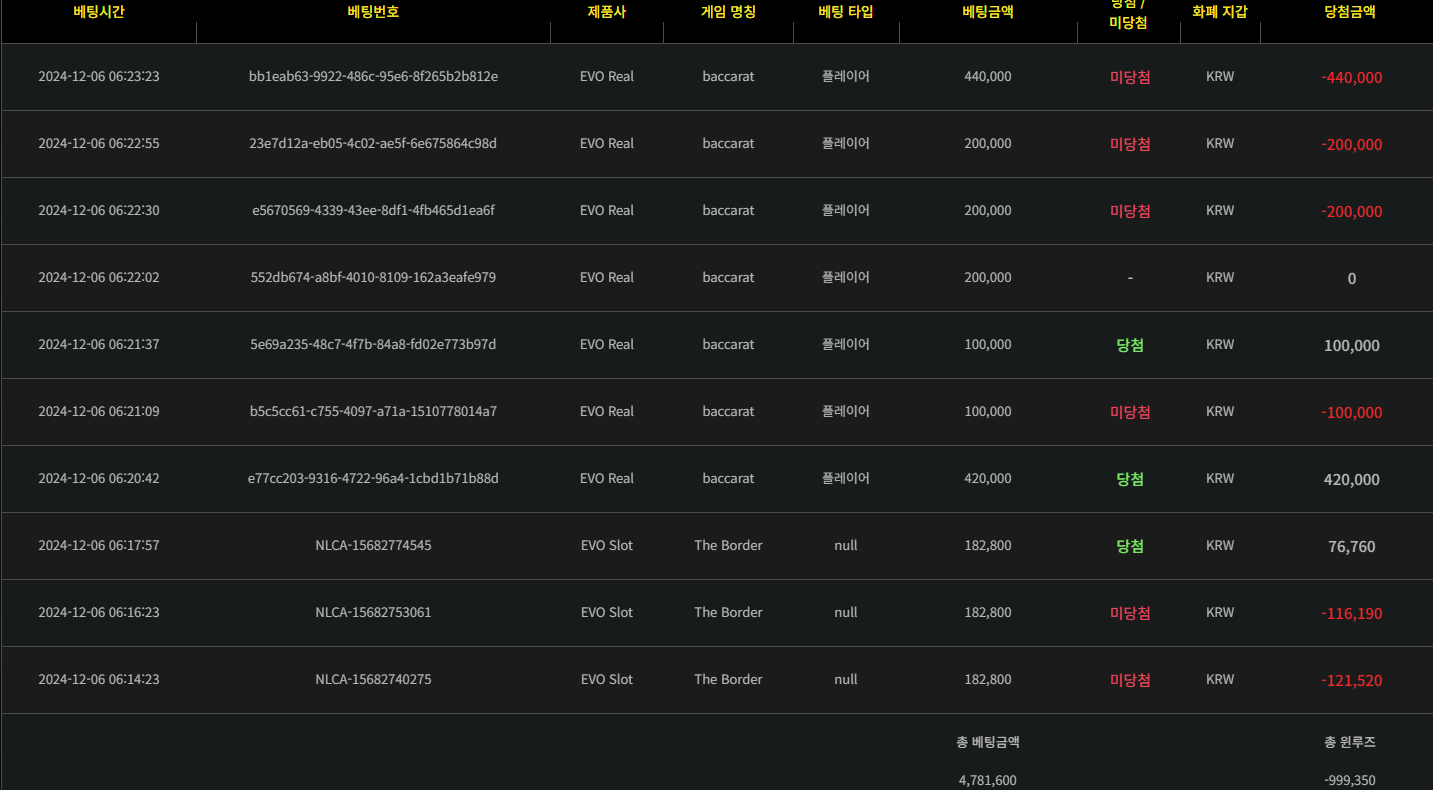The height and width of the screenshot is (790, 1433).
Task: Select bet number starting with bb1eab63
Action: click(x=373, y=77)
